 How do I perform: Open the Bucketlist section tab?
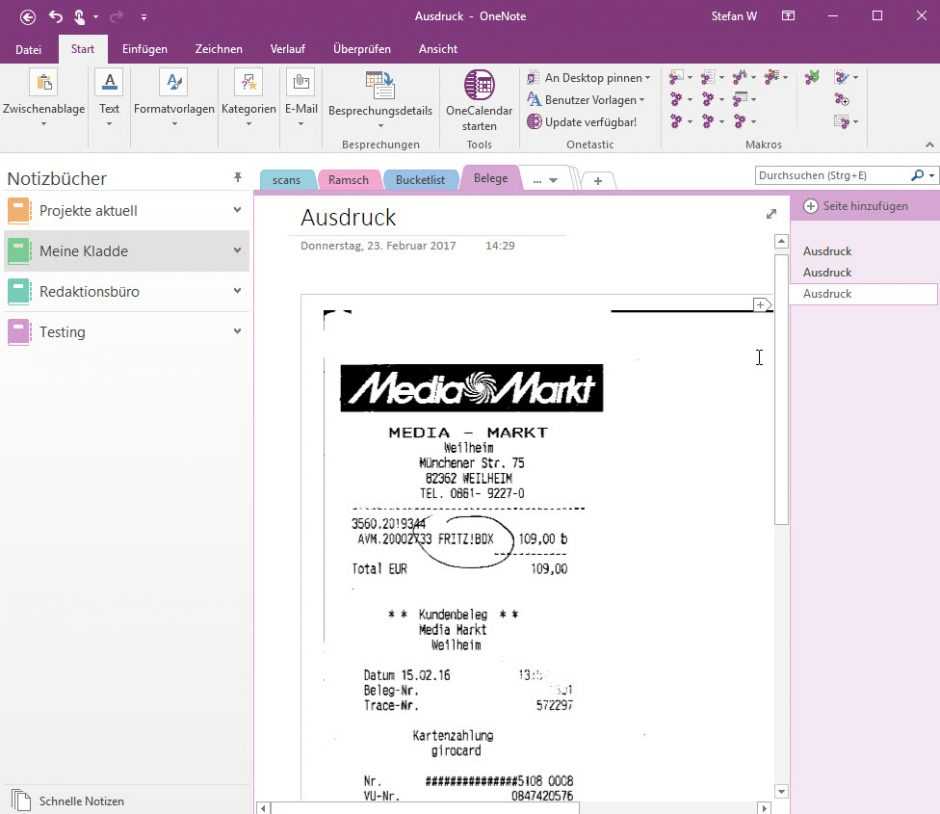(420, 180)
